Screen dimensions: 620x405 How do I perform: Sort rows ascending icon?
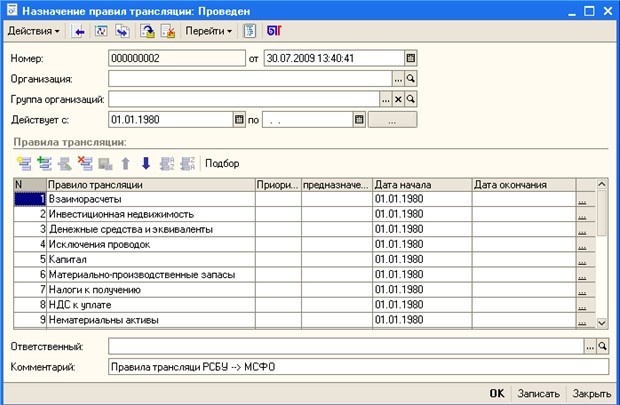(167, 163)
